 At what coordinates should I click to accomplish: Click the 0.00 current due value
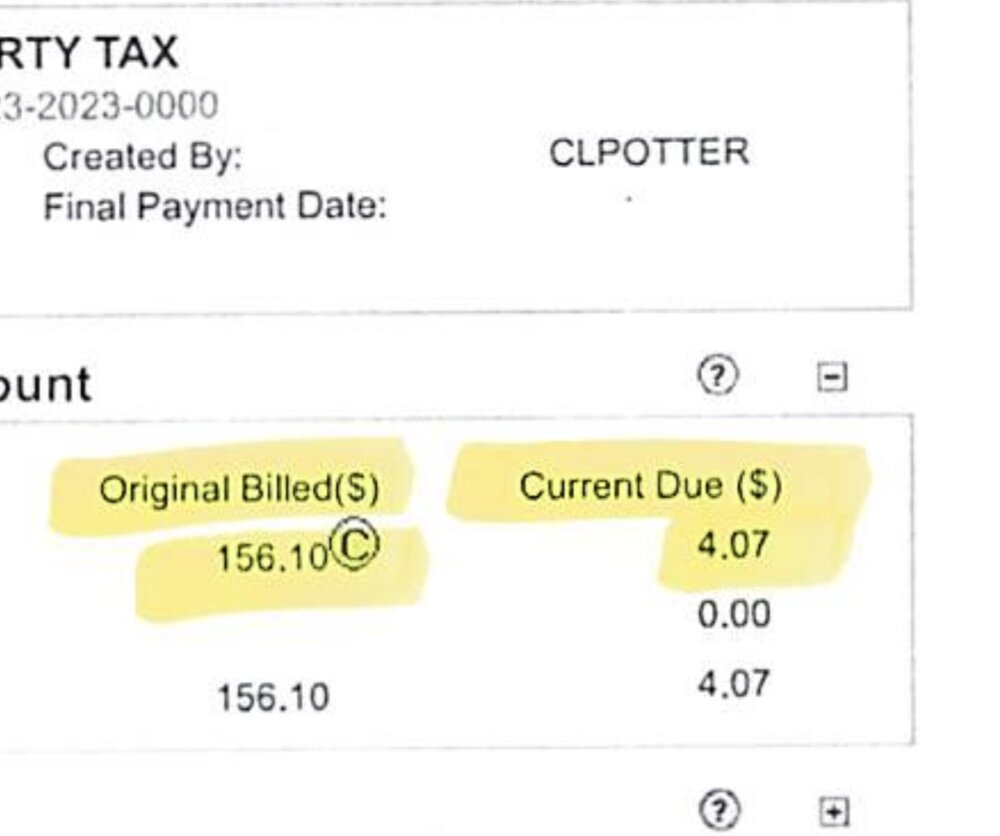click(x=734, y=613)
